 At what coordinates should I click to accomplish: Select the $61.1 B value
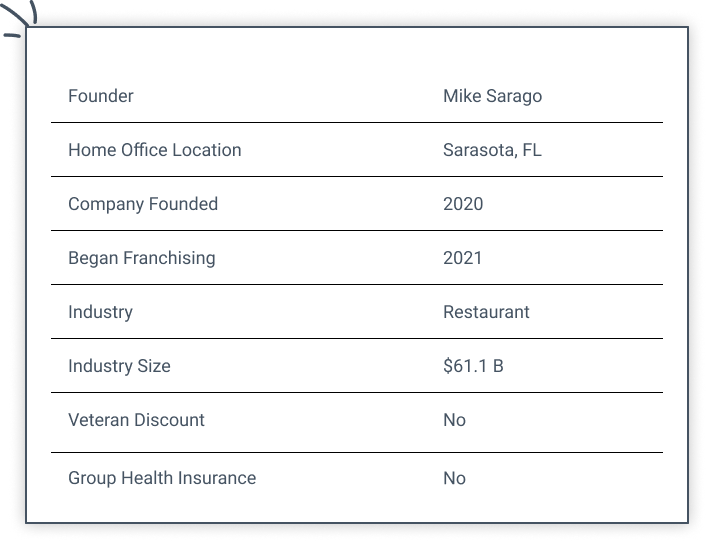[x=473, y=366]
